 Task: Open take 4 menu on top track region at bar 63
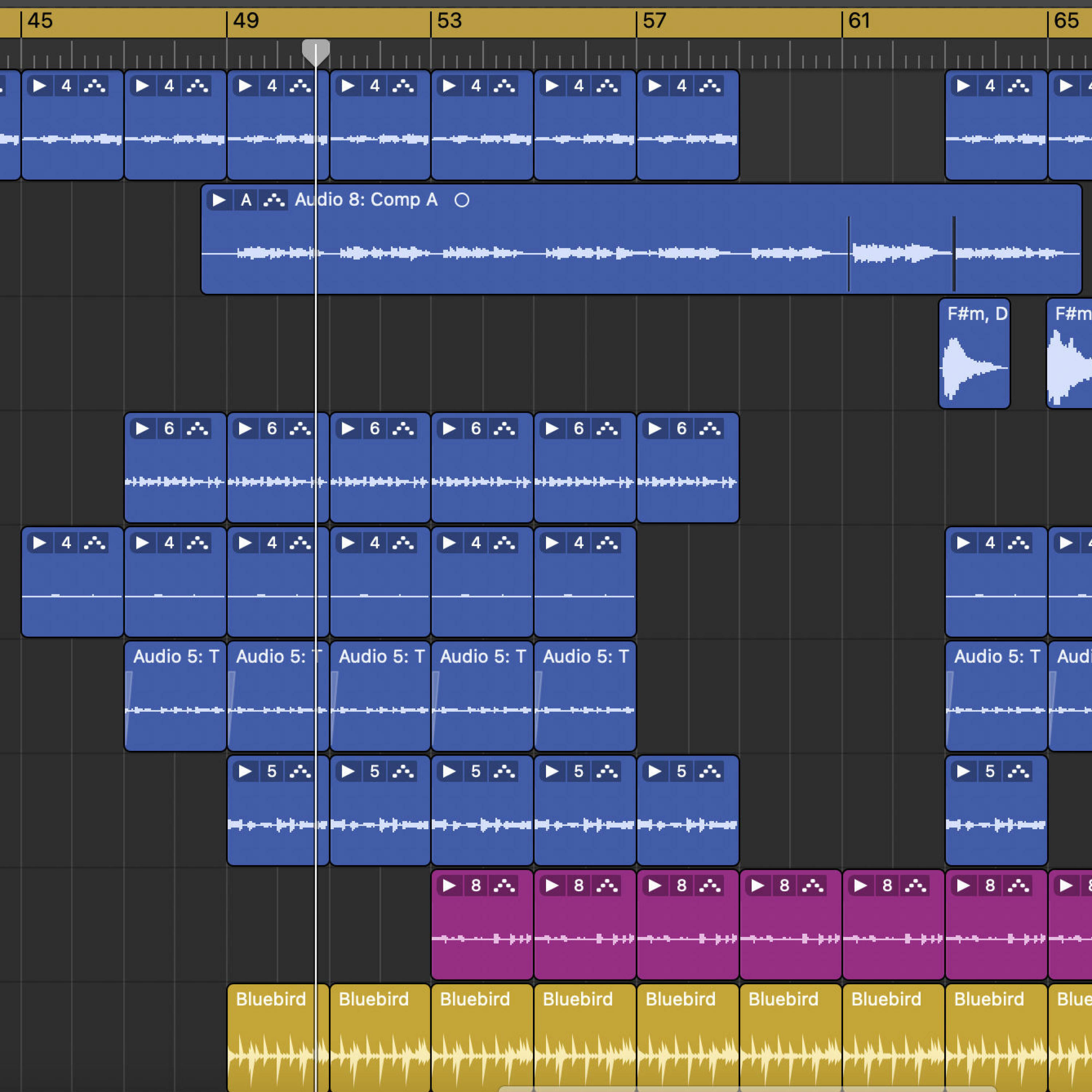pos(990,86)
